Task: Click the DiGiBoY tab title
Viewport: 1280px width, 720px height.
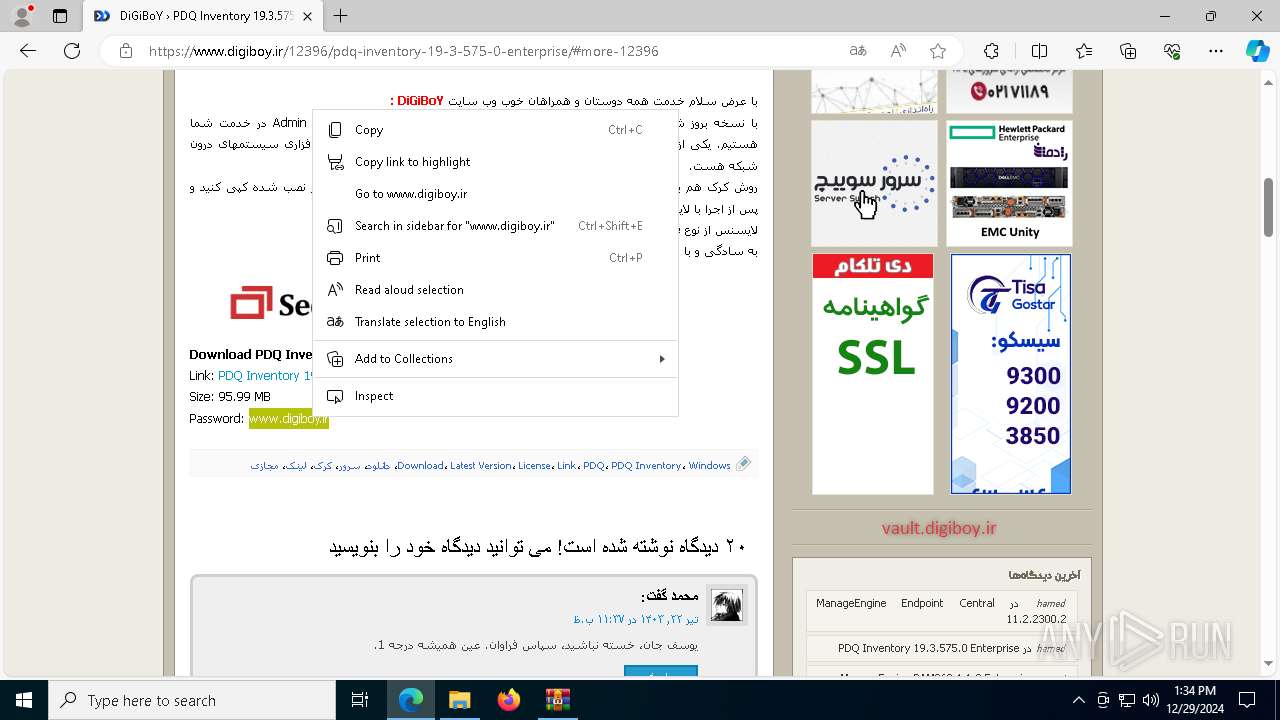Action: [x=206, y=16]
